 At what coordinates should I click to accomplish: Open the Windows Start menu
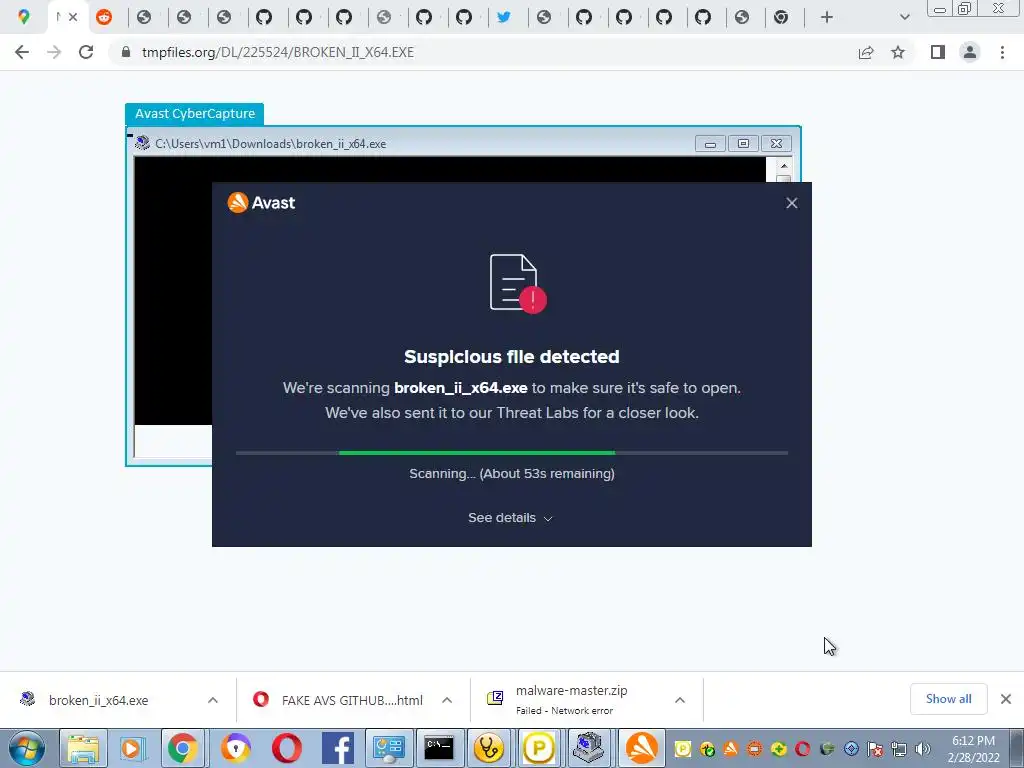pos(27,748)
